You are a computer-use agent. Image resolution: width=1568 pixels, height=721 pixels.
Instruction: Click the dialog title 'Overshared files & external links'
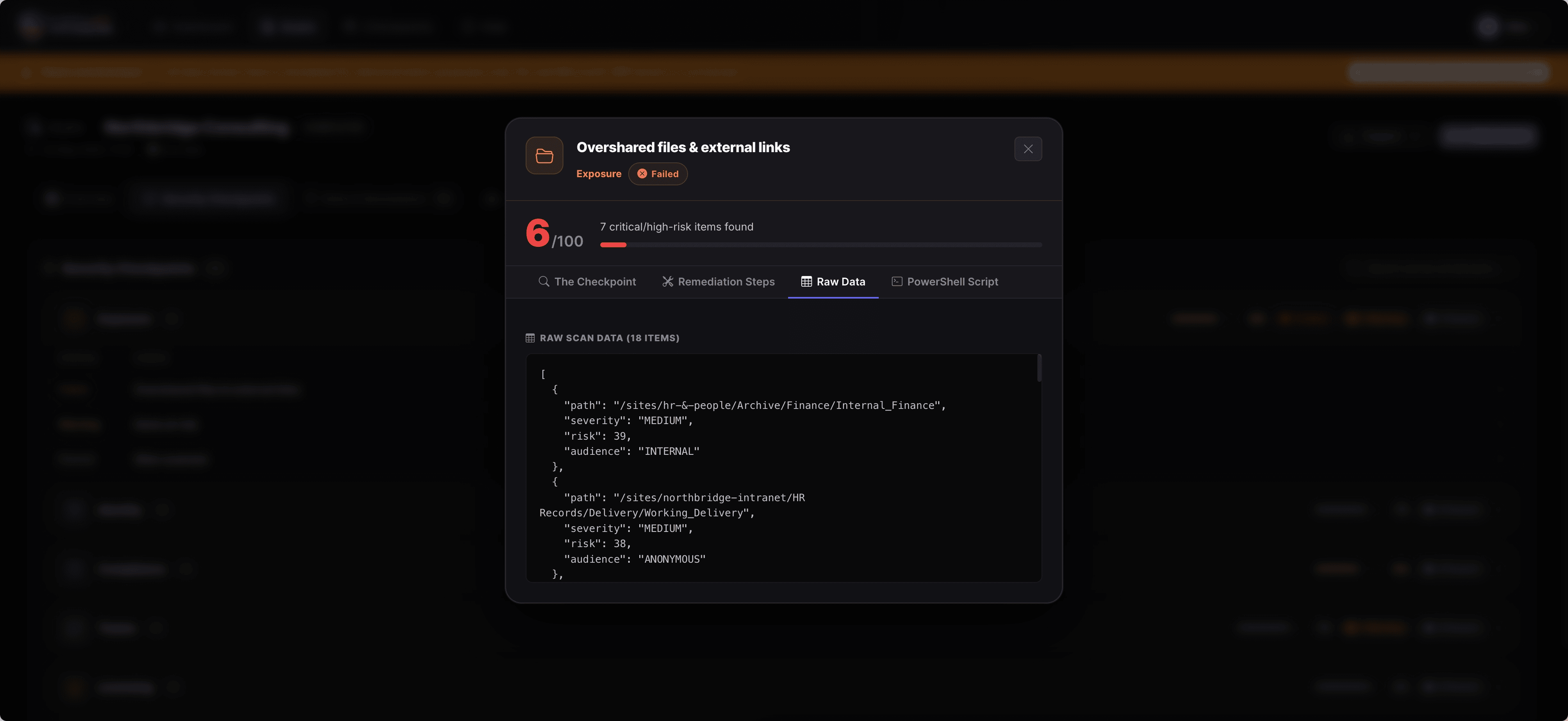(683, 147)
